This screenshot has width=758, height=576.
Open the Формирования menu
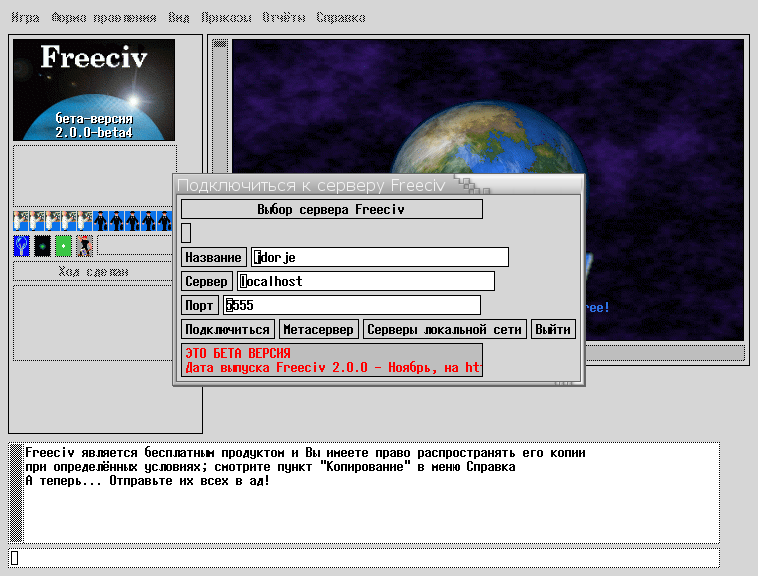(x=104, y=18)
